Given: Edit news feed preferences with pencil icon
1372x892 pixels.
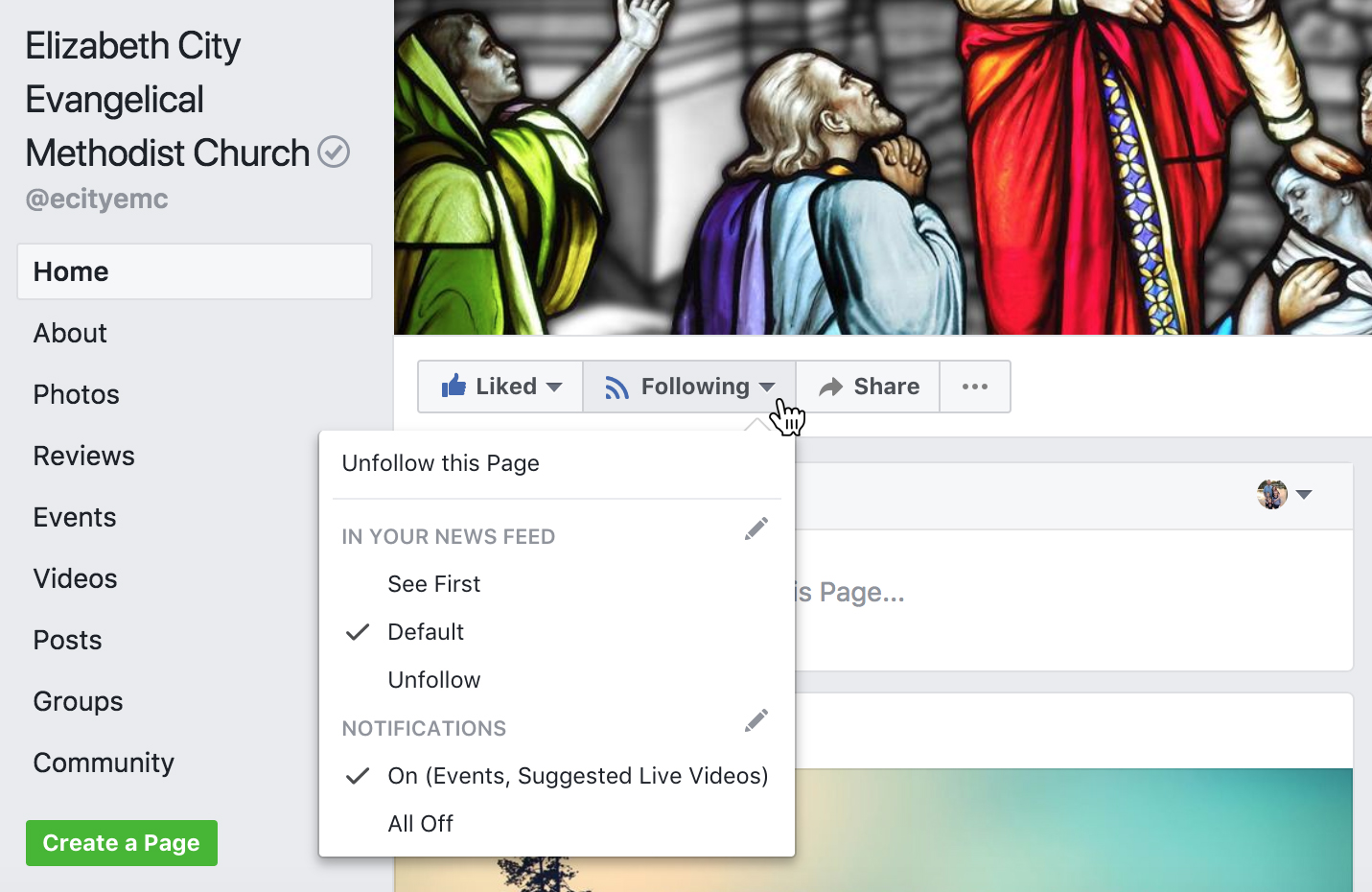Looking at the screenshot, I should pos(756,528).
